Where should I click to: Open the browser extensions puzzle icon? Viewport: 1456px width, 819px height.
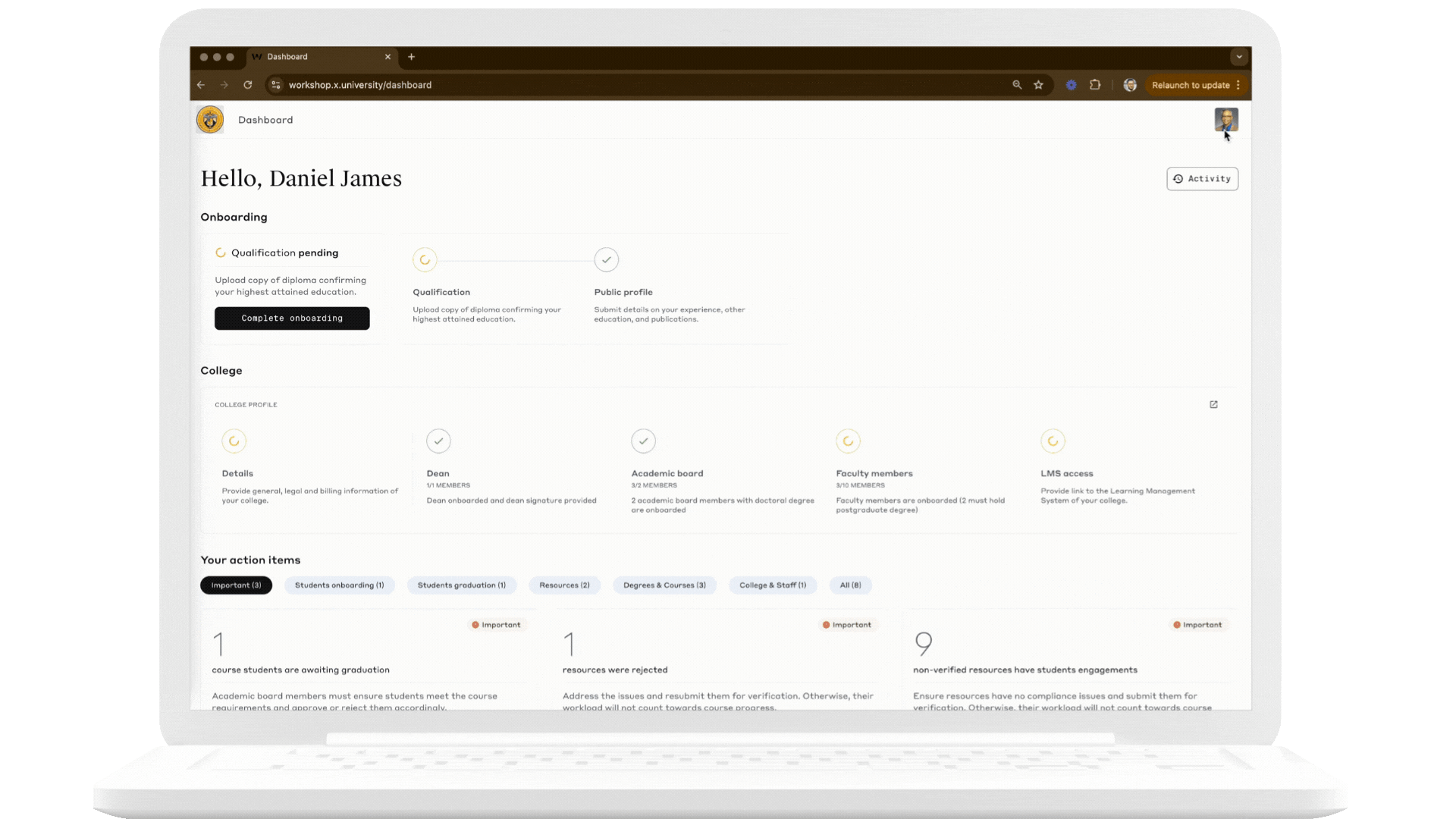[x=1095, y=85]
